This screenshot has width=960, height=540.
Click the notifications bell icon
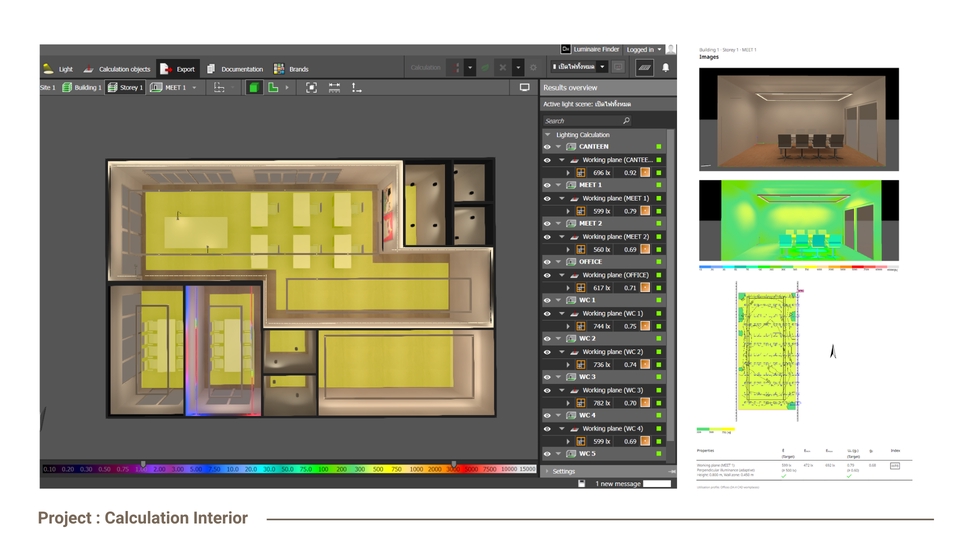point(666,67)
